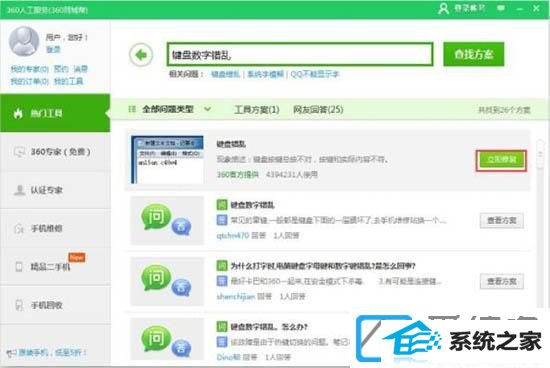The image size is (550, 368).
Task: Open the 手机维修 sidebar item
Action: tap(55, 228)
